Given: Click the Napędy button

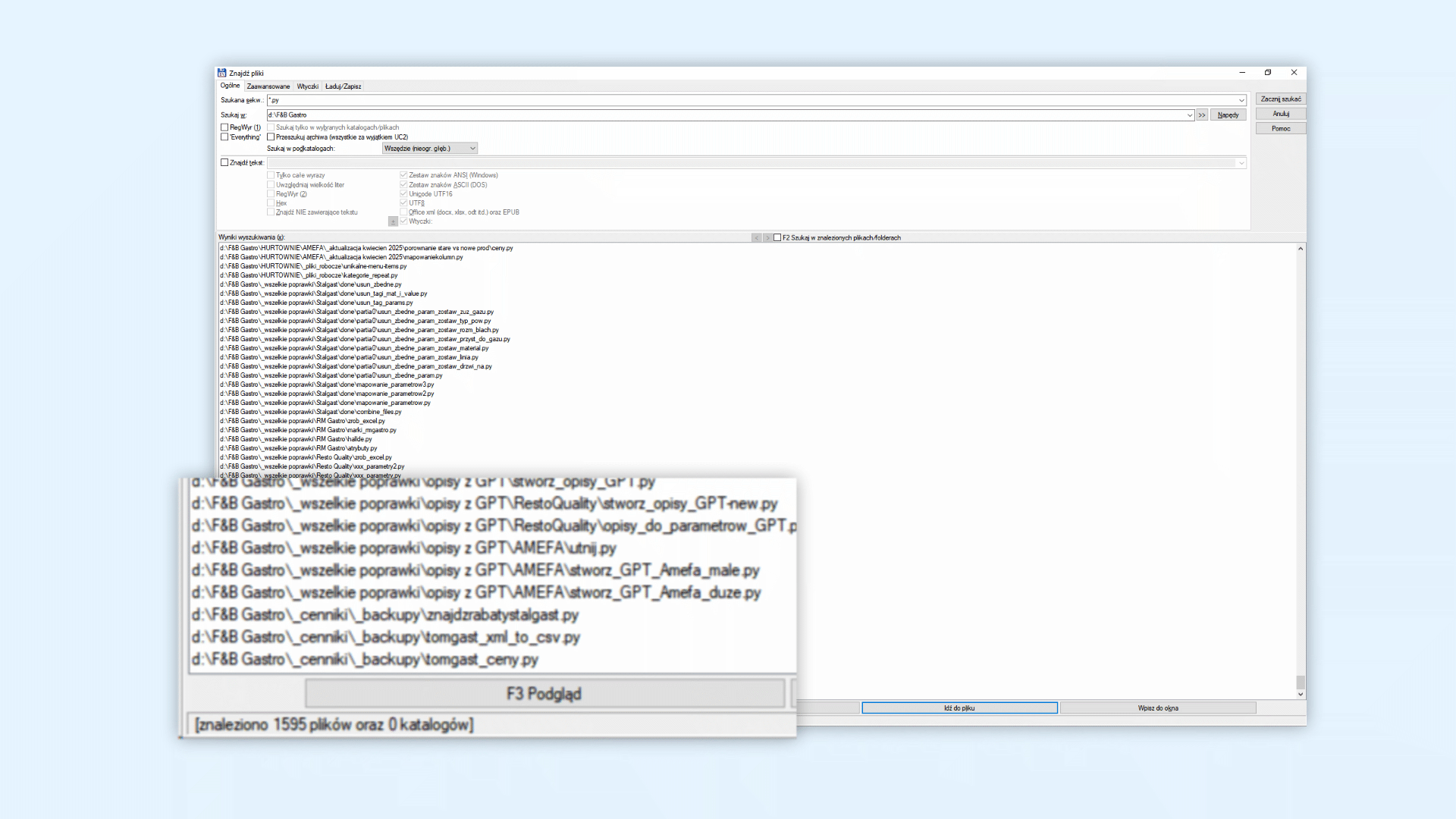Looking at the screenshot, I should (1228, 115).
